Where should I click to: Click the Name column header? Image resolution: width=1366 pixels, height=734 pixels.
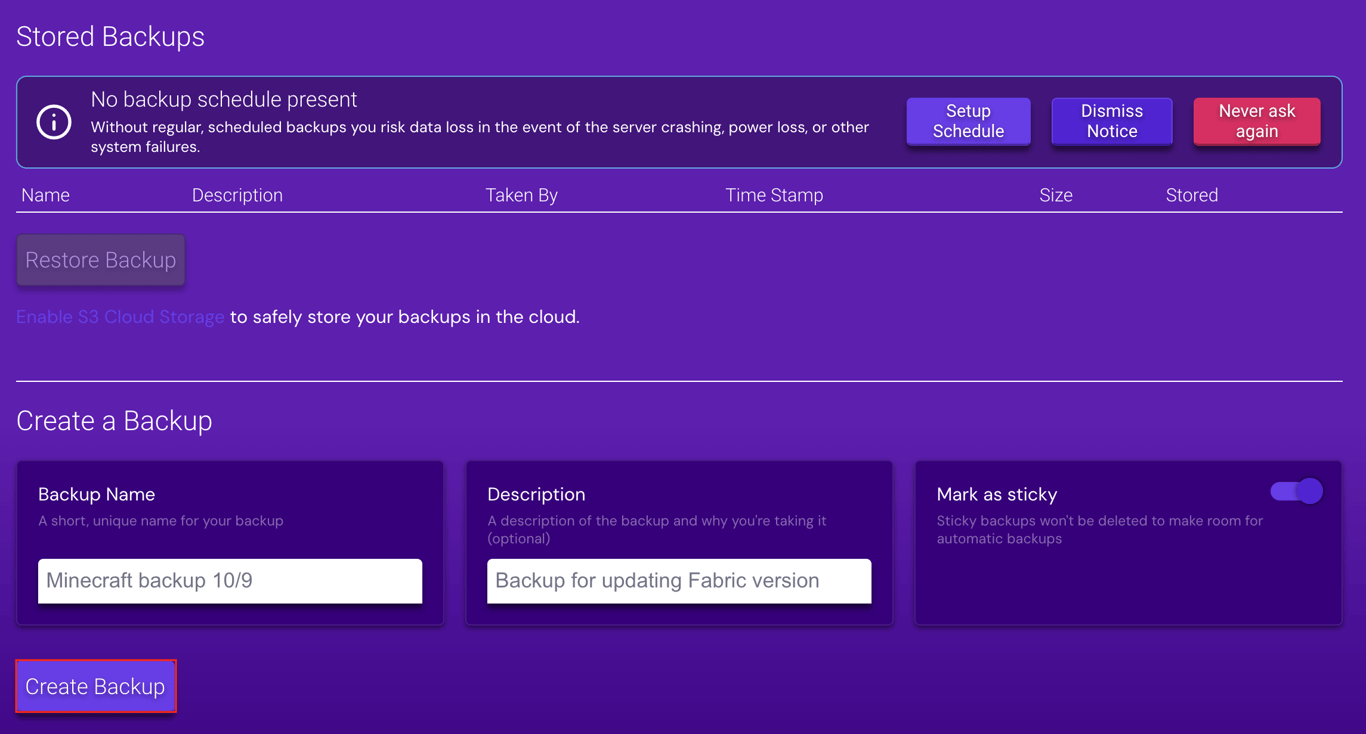[45, 195]
